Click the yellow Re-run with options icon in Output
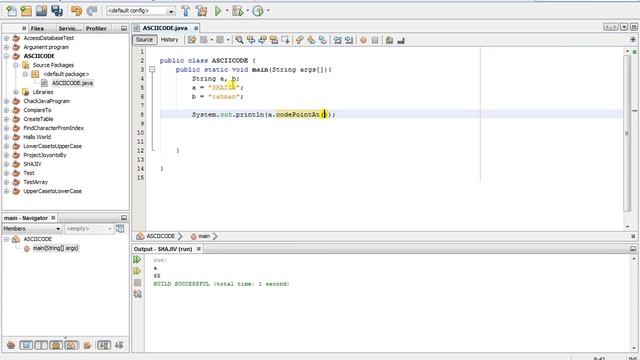The height and width of the screenshot is (360, 640). click(x=137, y=271)
